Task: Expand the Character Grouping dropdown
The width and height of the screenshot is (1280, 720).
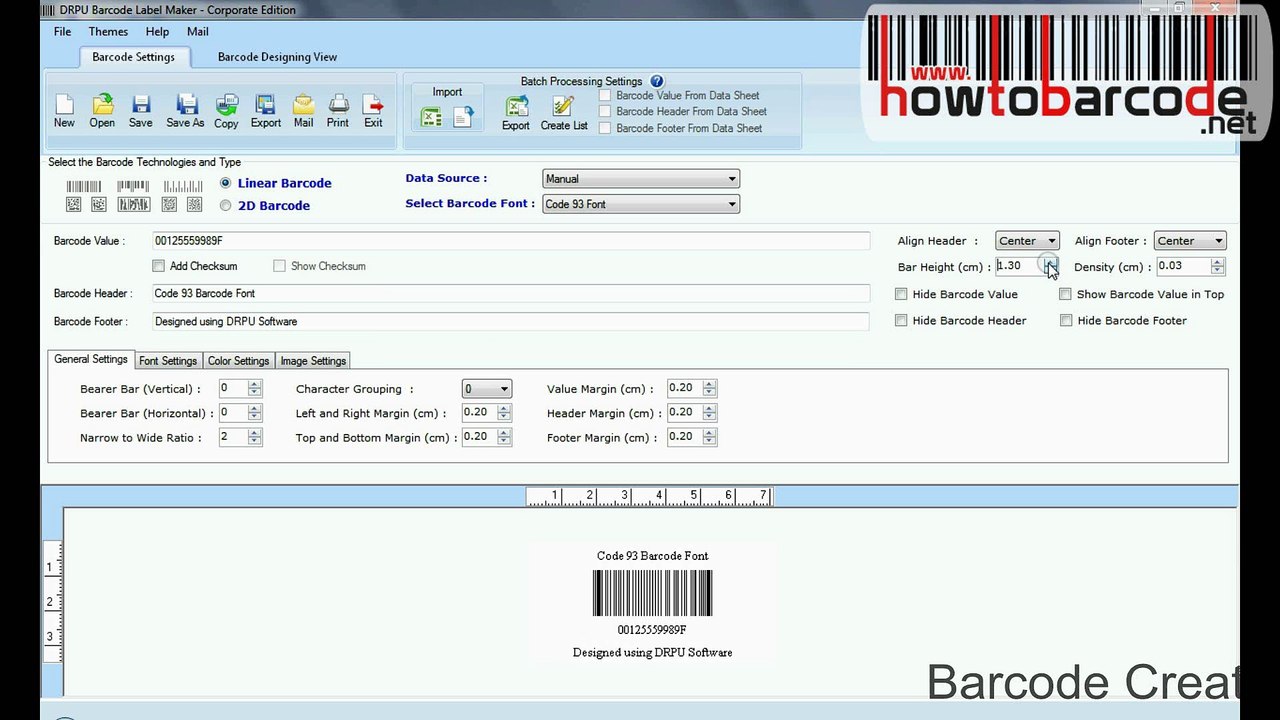Action: [x=487, y=389]
